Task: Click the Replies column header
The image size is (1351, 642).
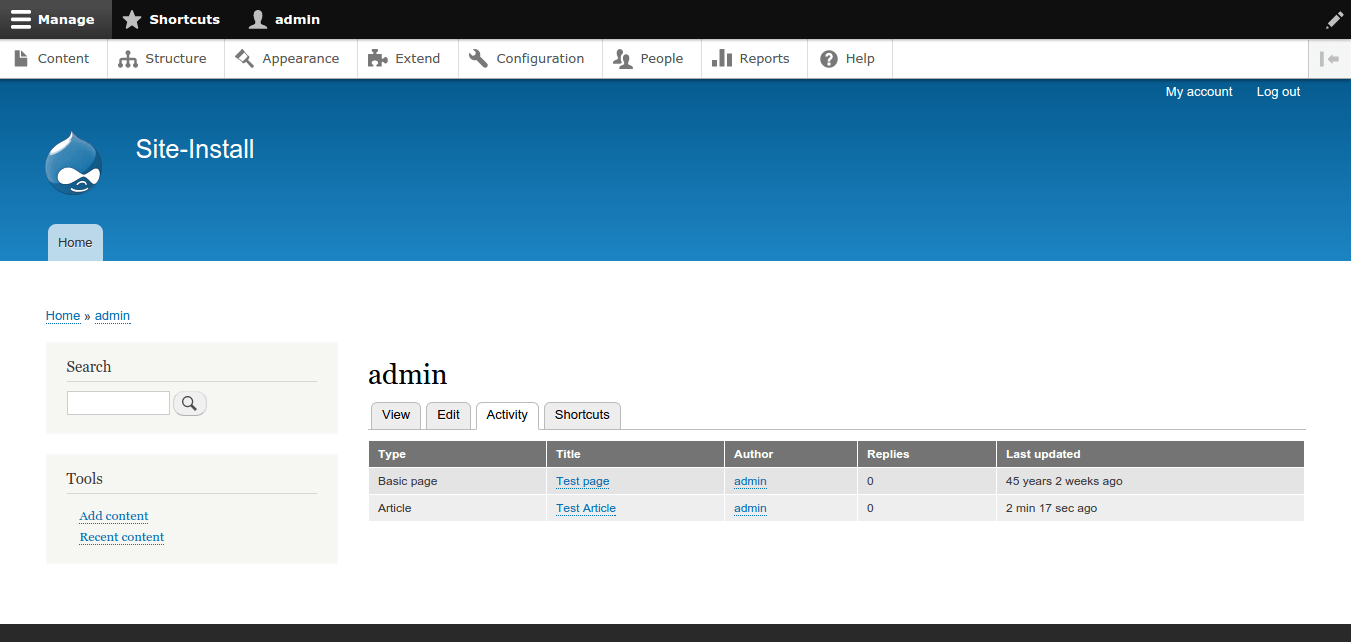Action: pos(927,454)
